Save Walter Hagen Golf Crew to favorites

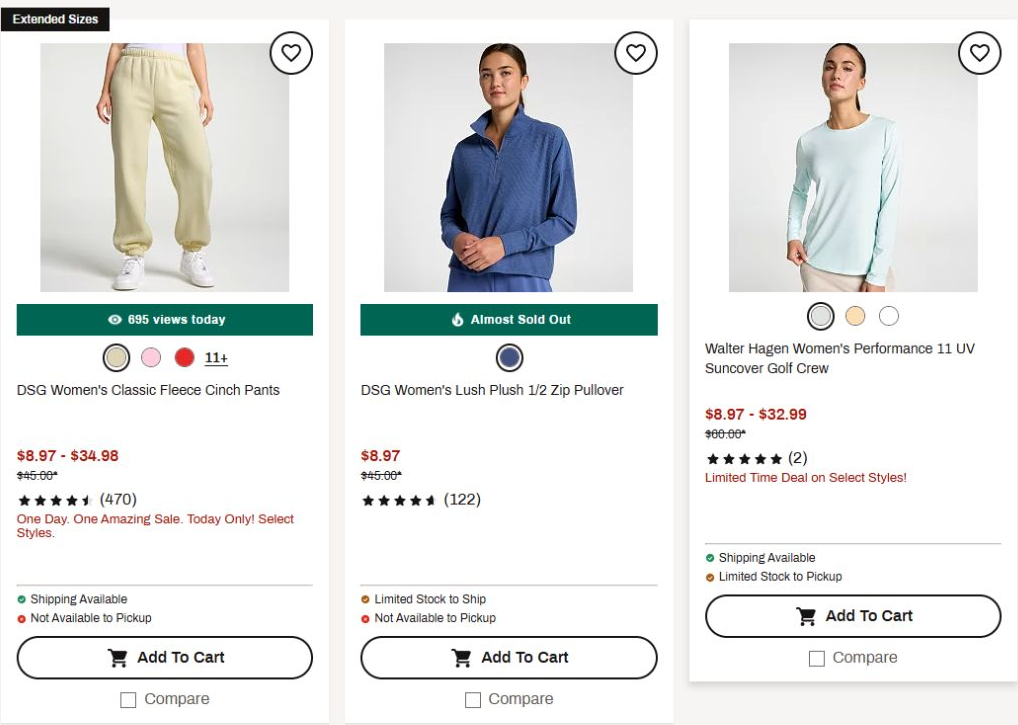point(980,53)
